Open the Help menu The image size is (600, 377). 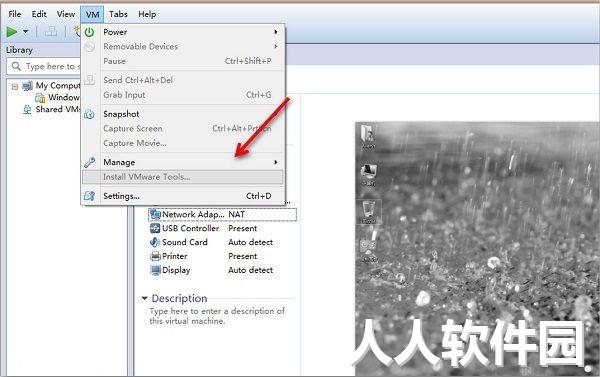pyautogui.click(x=147, y=14)
